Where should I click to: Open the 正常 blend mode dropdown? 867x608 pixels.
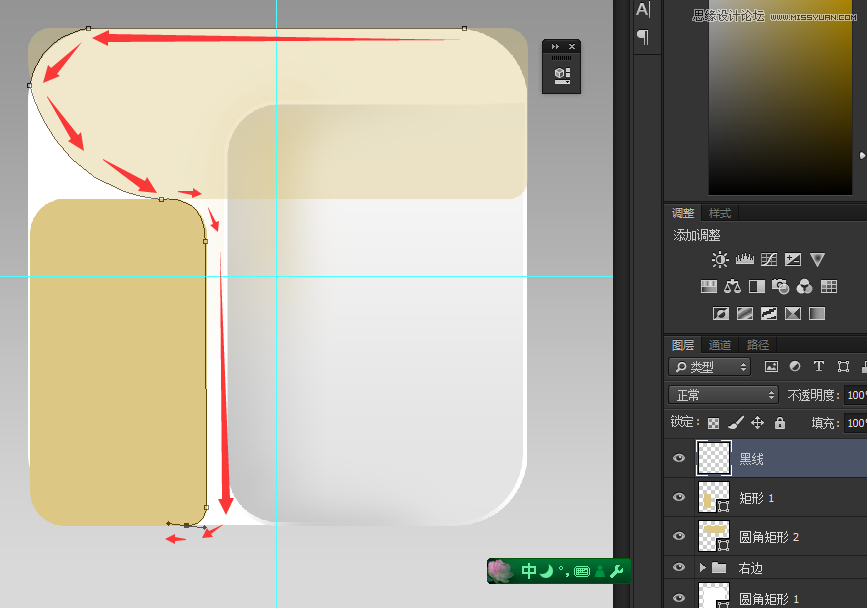(723, 395)
